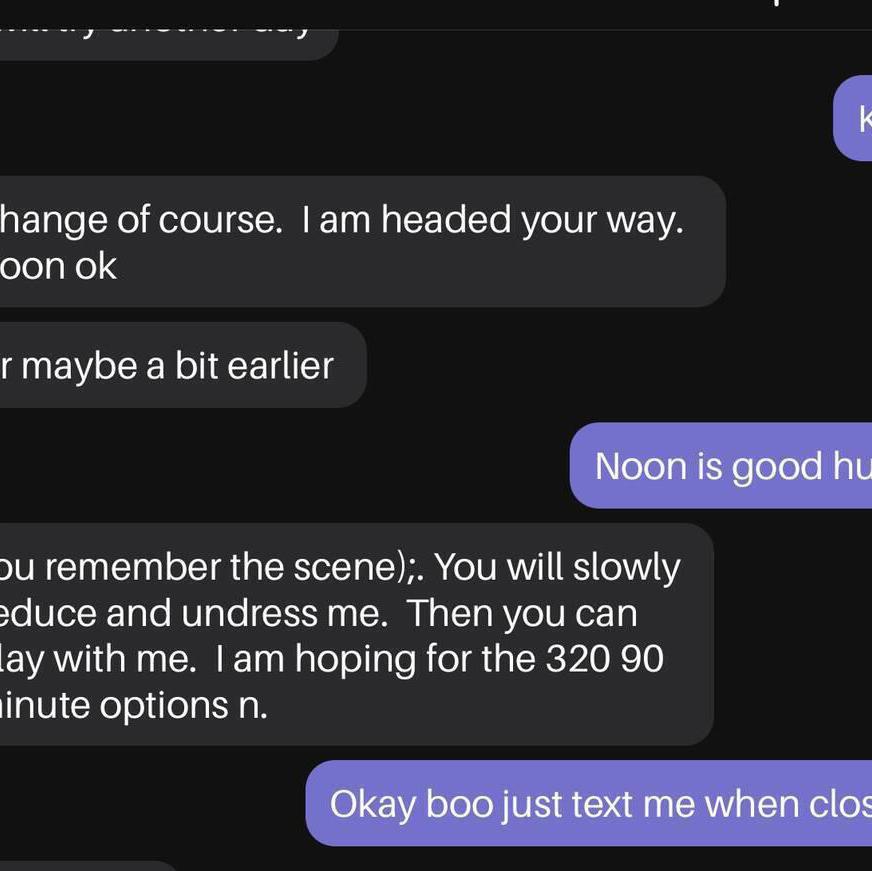The width and height of the screenshot is (872, 871).
Task: Click the "oon ok" line of text
Action: tap(60, 266)
